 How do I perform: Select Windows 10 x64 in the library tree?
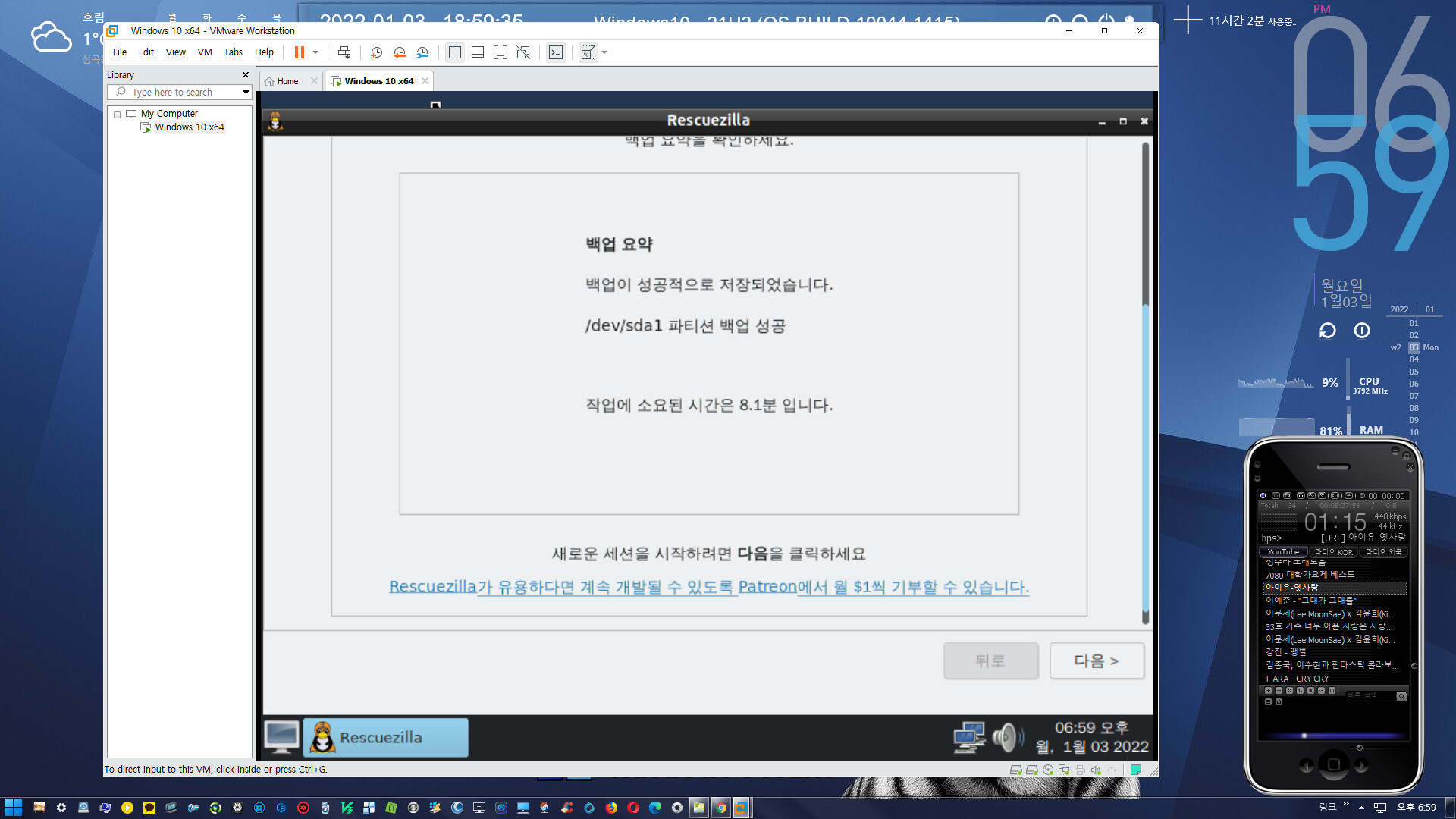point(190,127)
